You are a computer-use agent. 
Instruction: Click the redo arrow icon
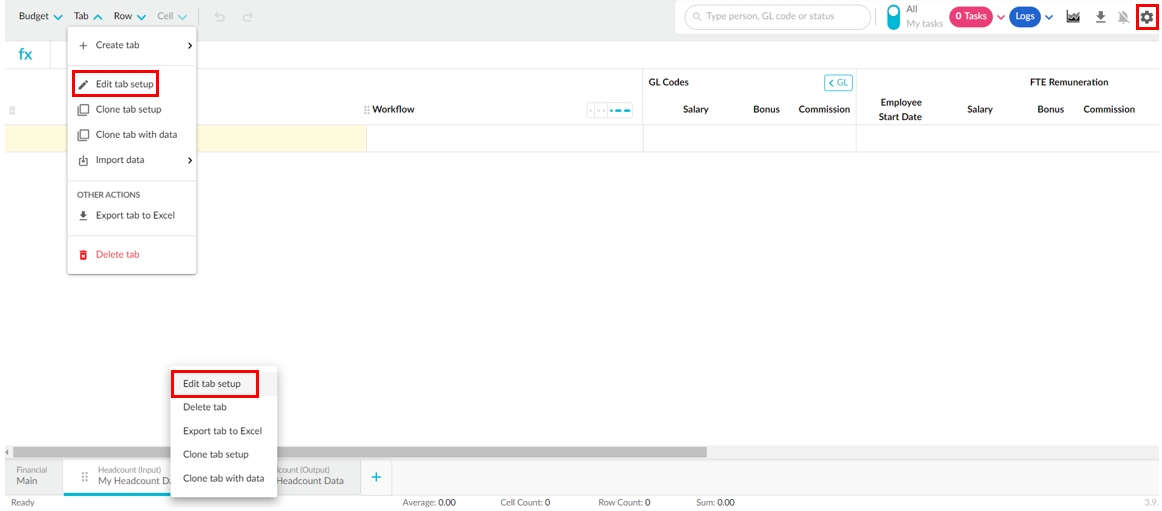click(x=247, y=17)
